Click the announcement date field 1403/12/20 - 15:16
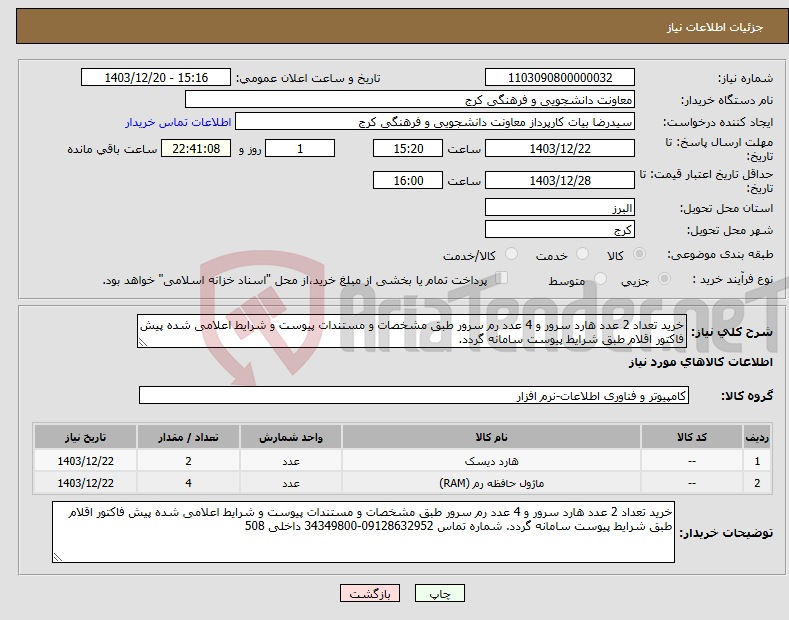 coord(156,78)
